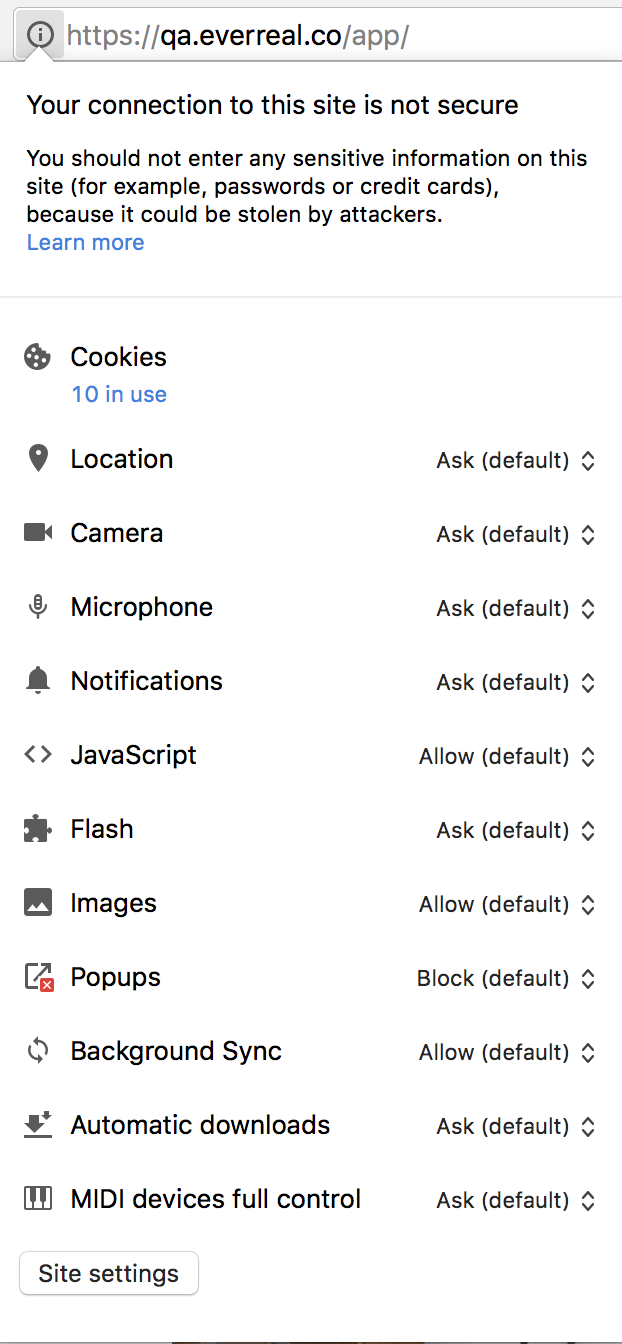The width and height of the screenshot is (622, 1344).
Task: Click the Flash puzzle piece icon
Action: click(38, 829)
